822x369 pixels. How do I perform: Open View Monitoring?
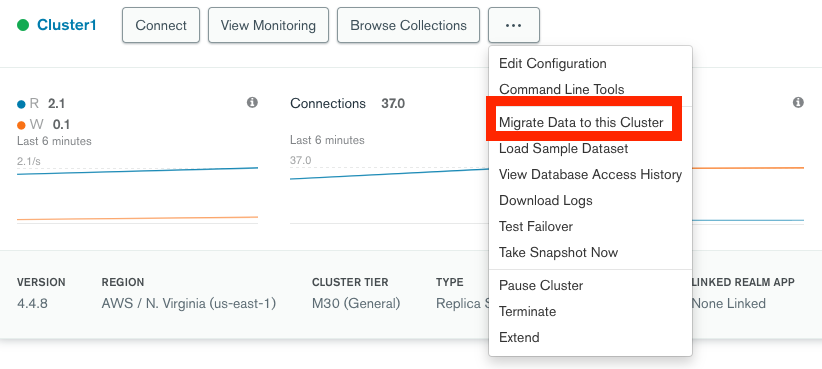click(x=268, y=25)
